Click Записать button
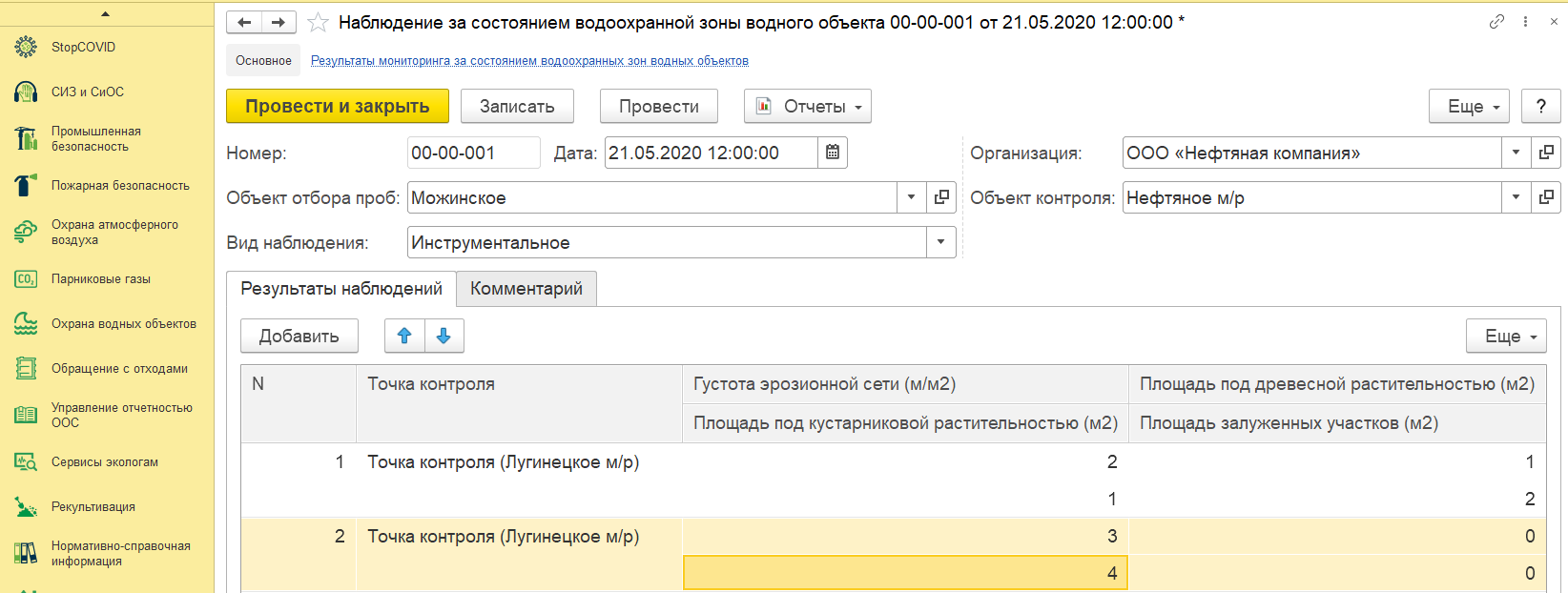Image resolution: width=1568 pixels, height=593 pixels. pos(517,106)
